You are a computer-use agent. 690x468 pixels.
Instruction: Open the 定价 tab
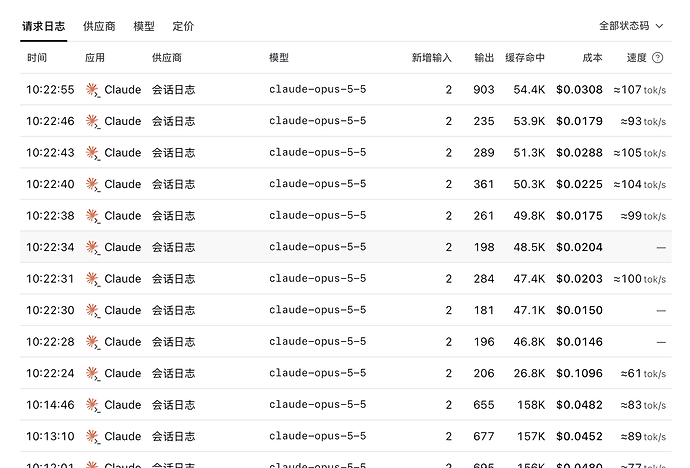pyautogui.click(x=183, y=26)
